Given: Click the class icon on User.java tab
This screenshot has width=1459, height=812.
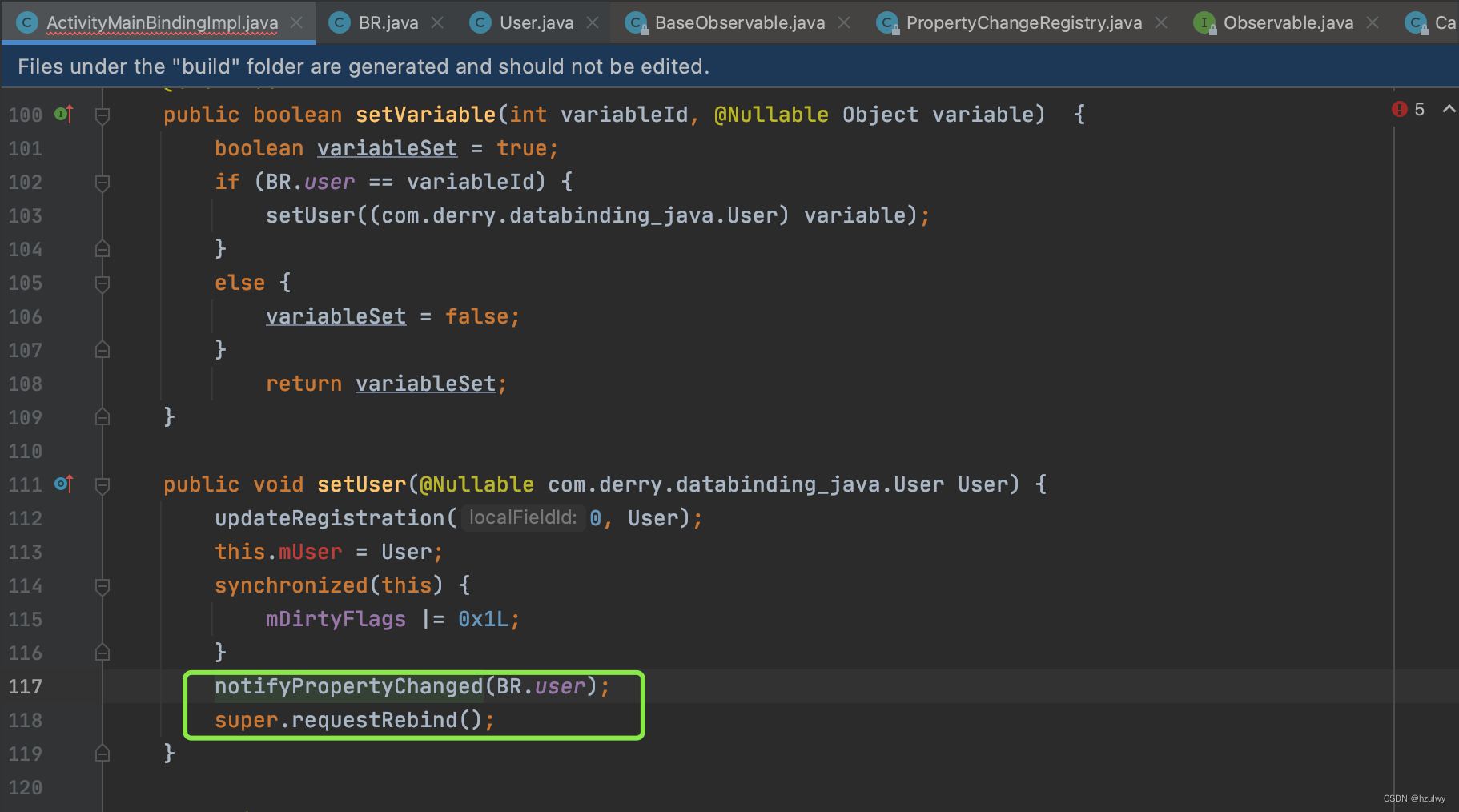Looking at the screenshot, I should click(x=480, y=22).
